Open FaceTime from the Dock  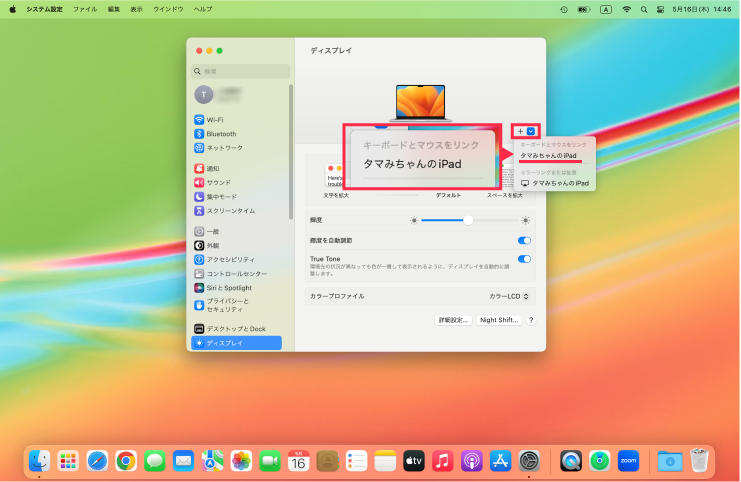(x=270, y=461)
